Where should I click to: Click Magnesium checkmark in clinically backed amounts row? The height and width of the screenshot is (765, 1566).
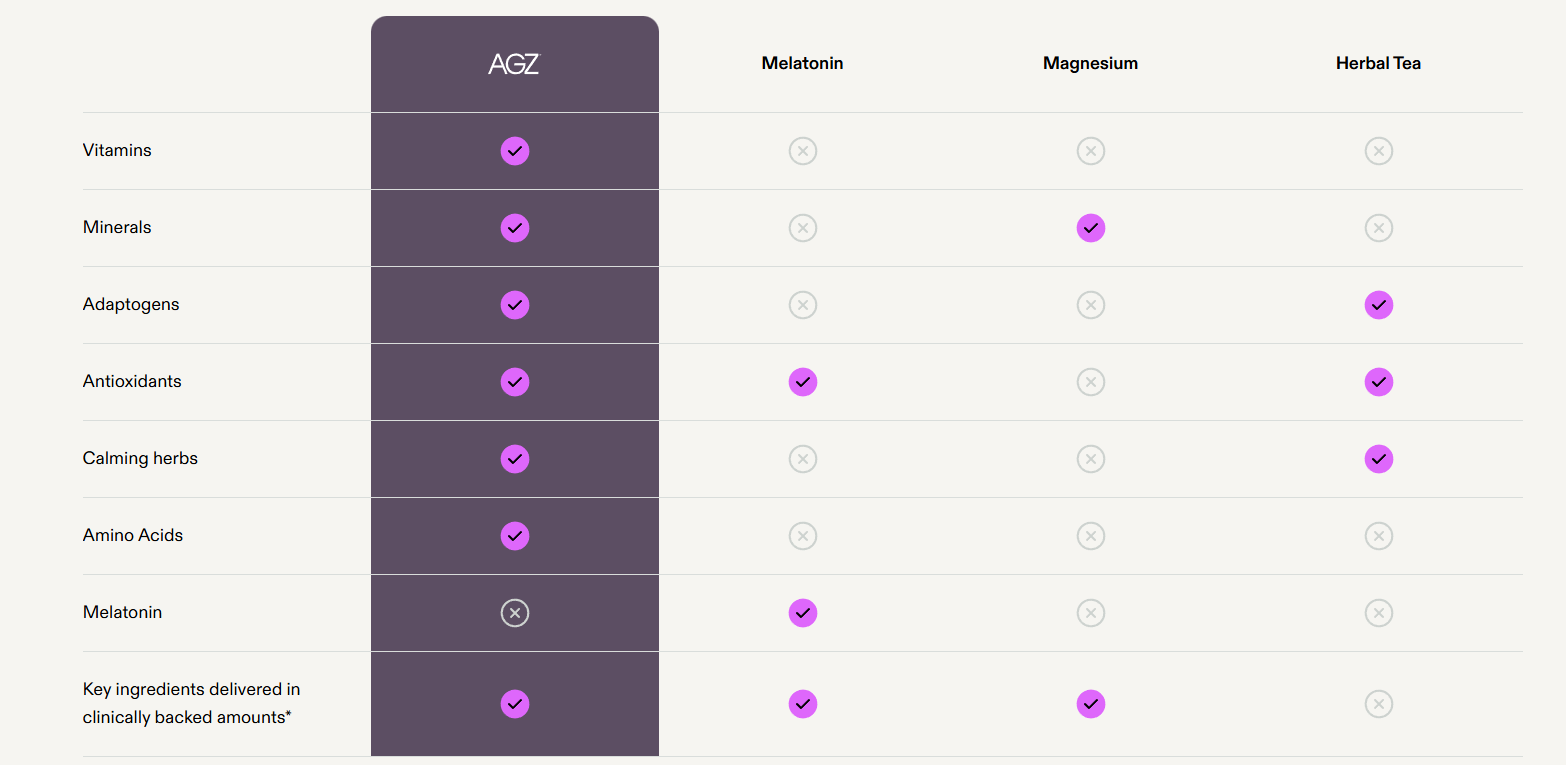tap(1091, 704)
